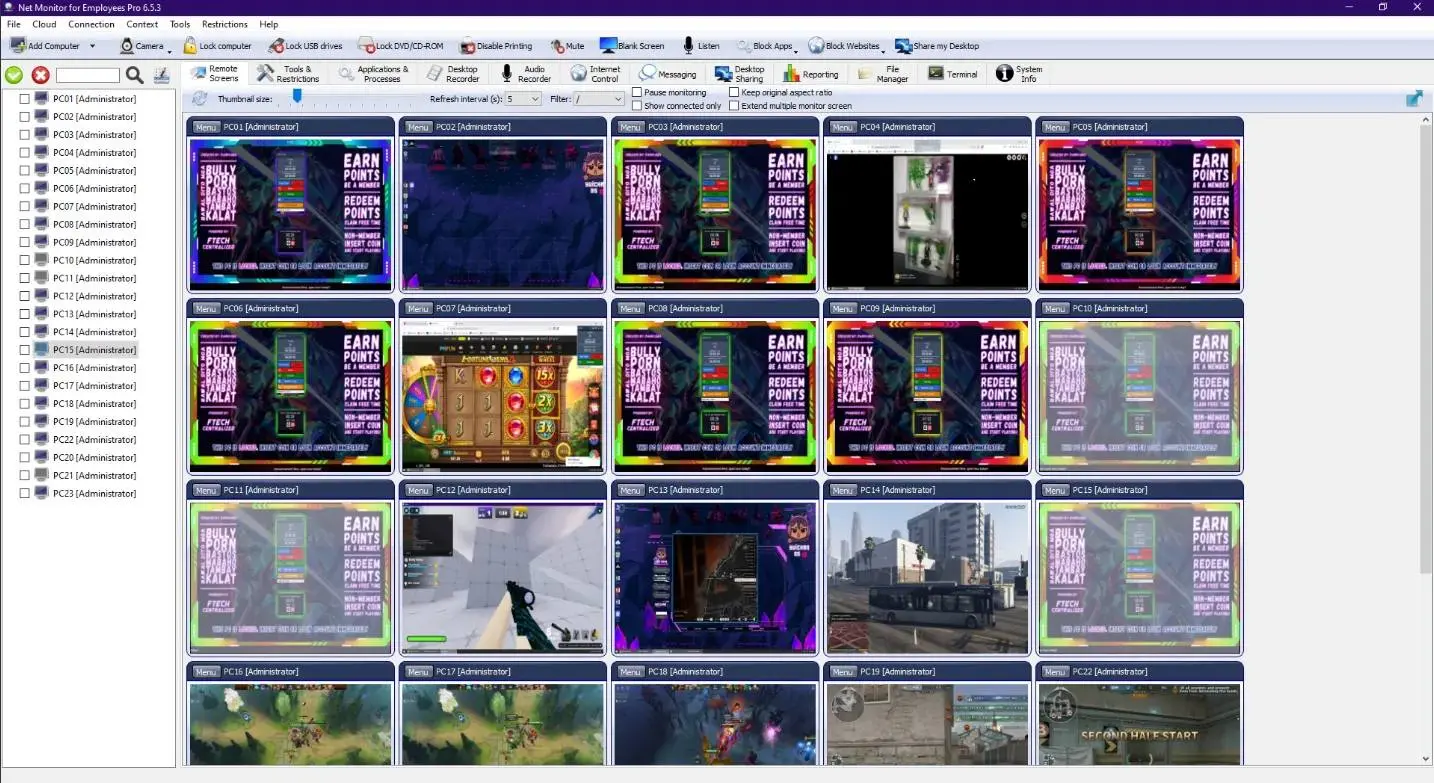Screen dimensions: 1434x783
Task: Open the Restrictions menu
Action: 225,24
